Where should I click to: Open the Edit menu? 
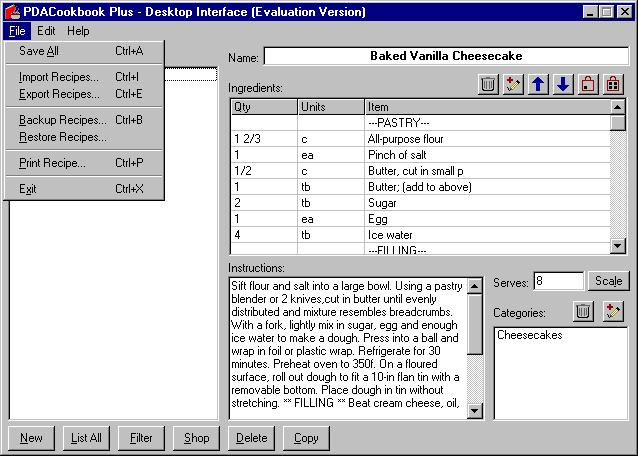click(46, 31)
